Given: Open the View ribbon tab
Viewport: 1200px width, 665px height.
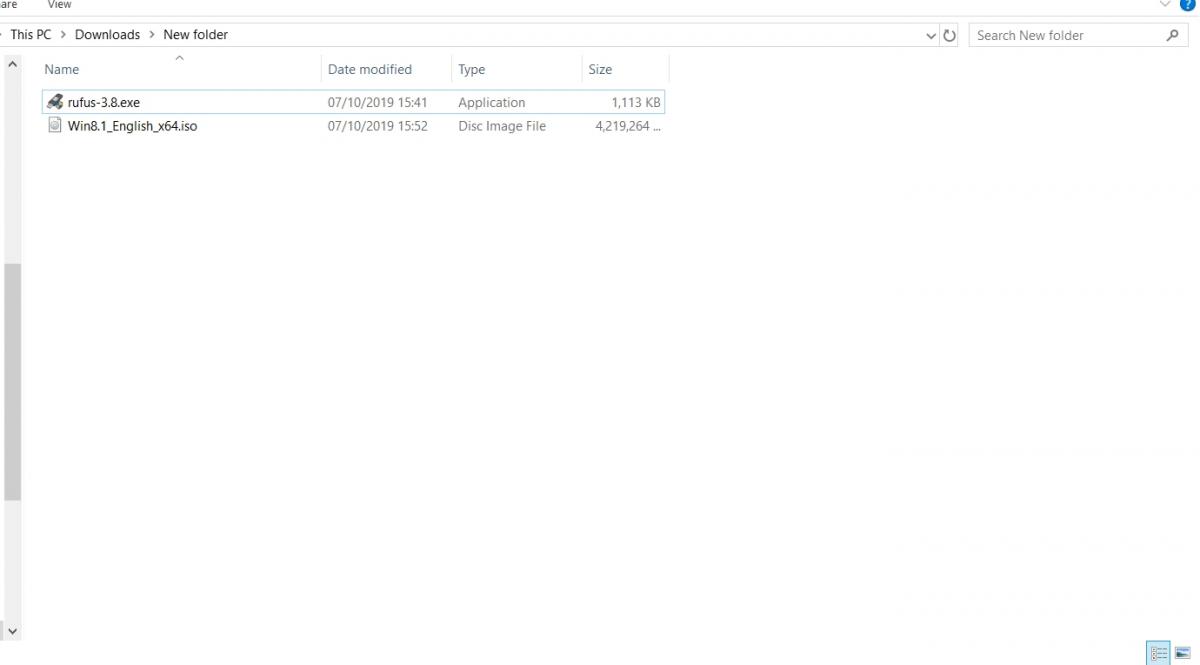Looking at the screenshot, I should tap(60, 5).
